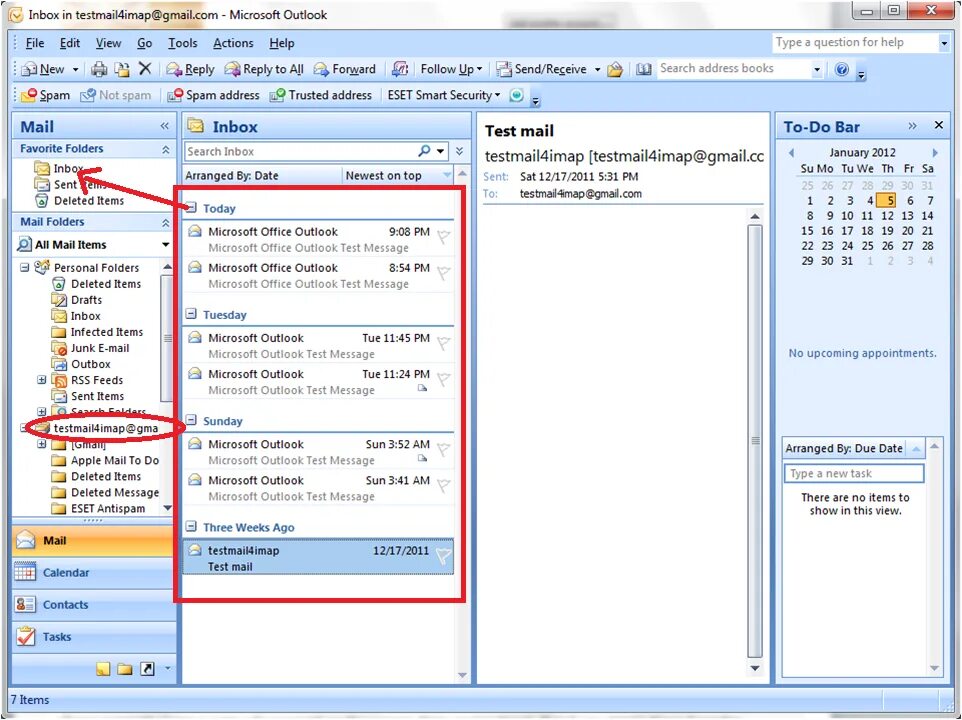
Task: Expand the RSS Feeds folder
Action: (42, 380)
